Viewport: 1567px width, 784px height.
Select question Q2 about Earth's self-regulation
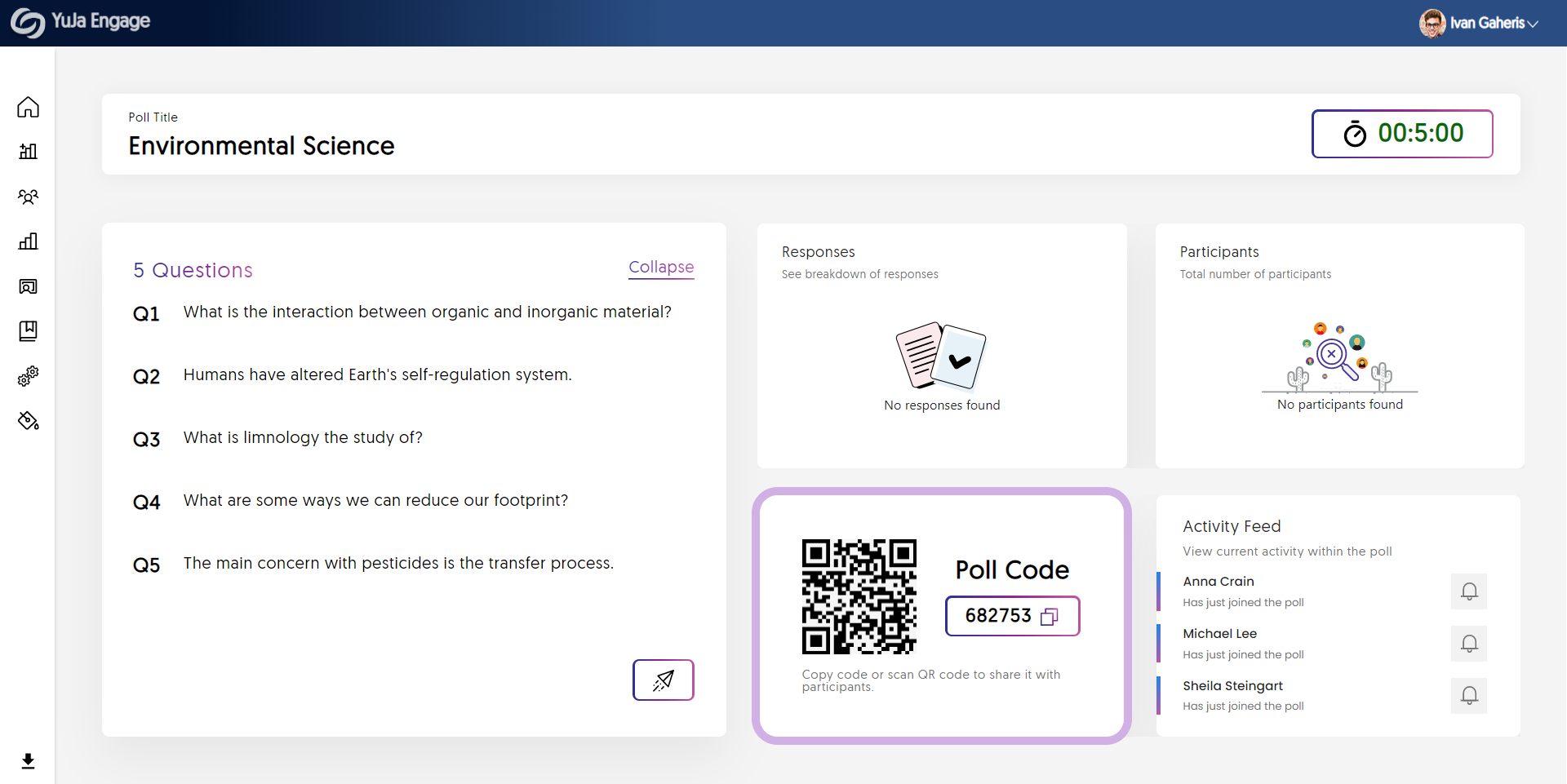coord(353,375)
